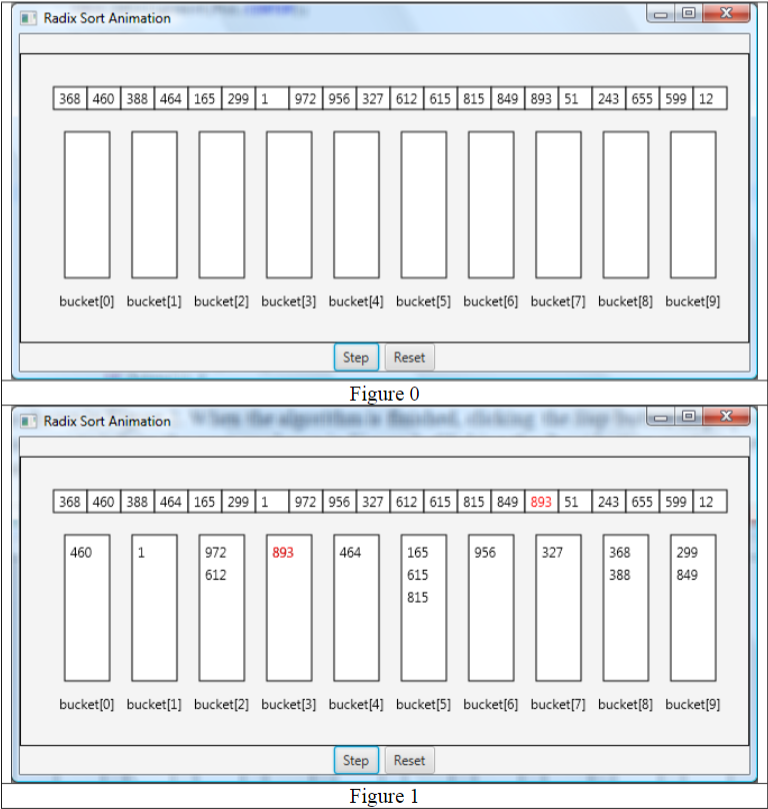
Task: Click 165 inside bucket[5] in Figure 1
Action: click(418, 553)
